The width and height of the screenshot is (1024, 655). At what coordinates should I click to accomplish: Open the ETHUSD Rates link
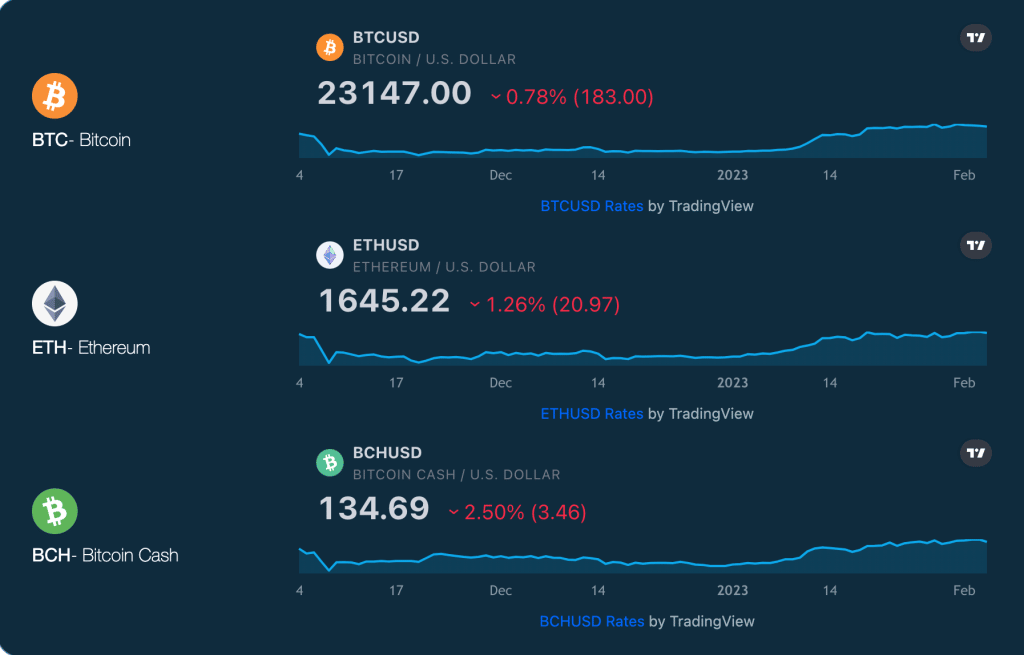[592, 413]
